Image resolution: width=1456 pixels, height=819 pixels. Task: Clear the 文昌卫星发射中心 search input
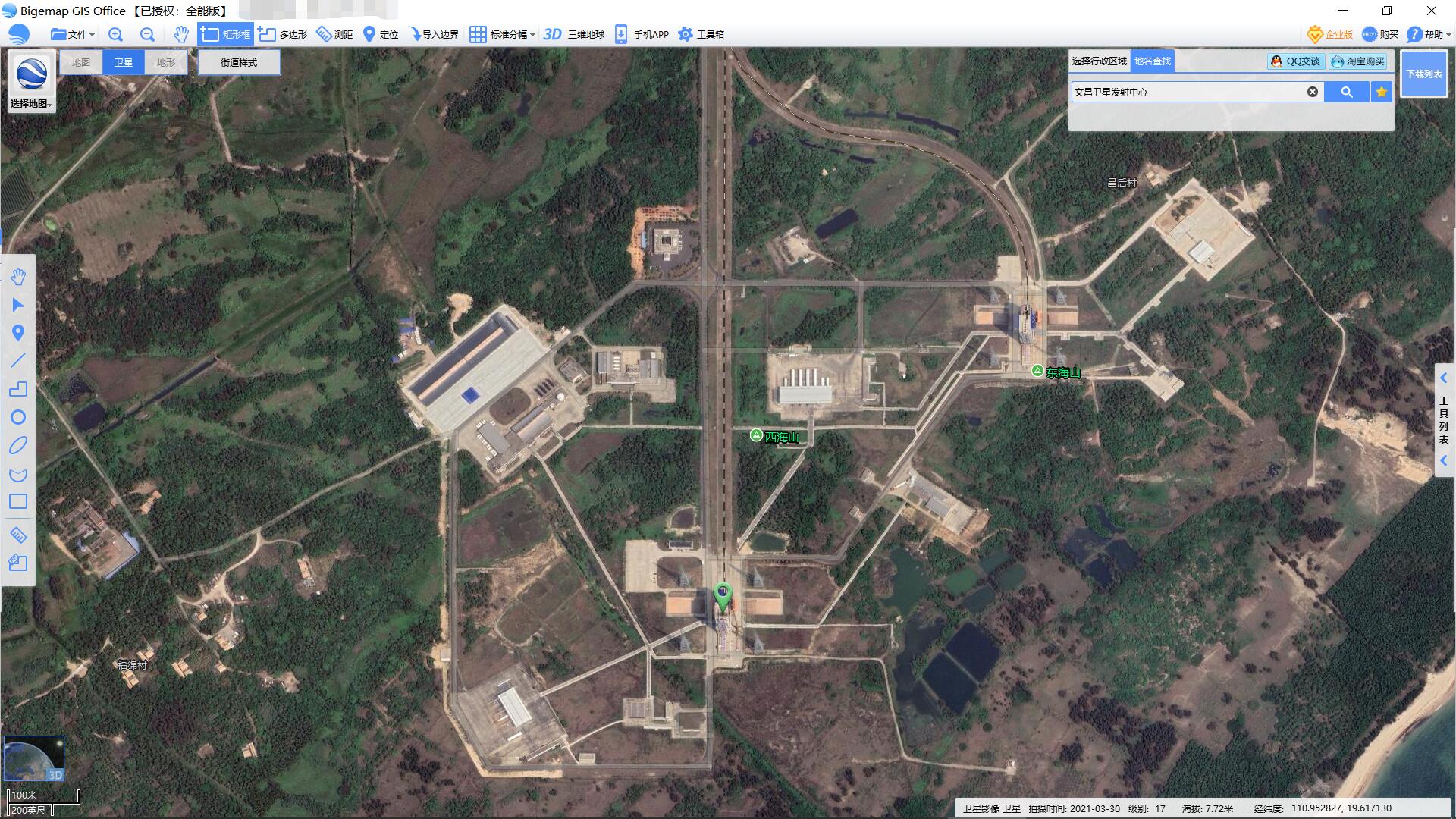tap(1313, 92)
